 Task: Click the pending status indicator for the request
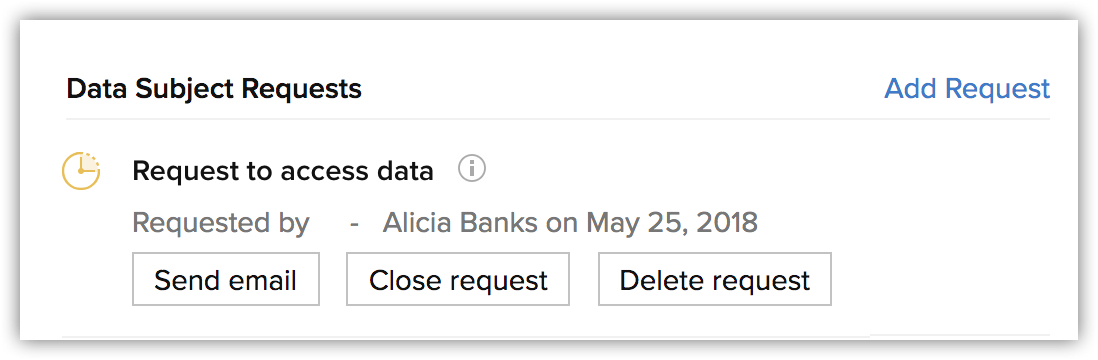pos(81,170)
